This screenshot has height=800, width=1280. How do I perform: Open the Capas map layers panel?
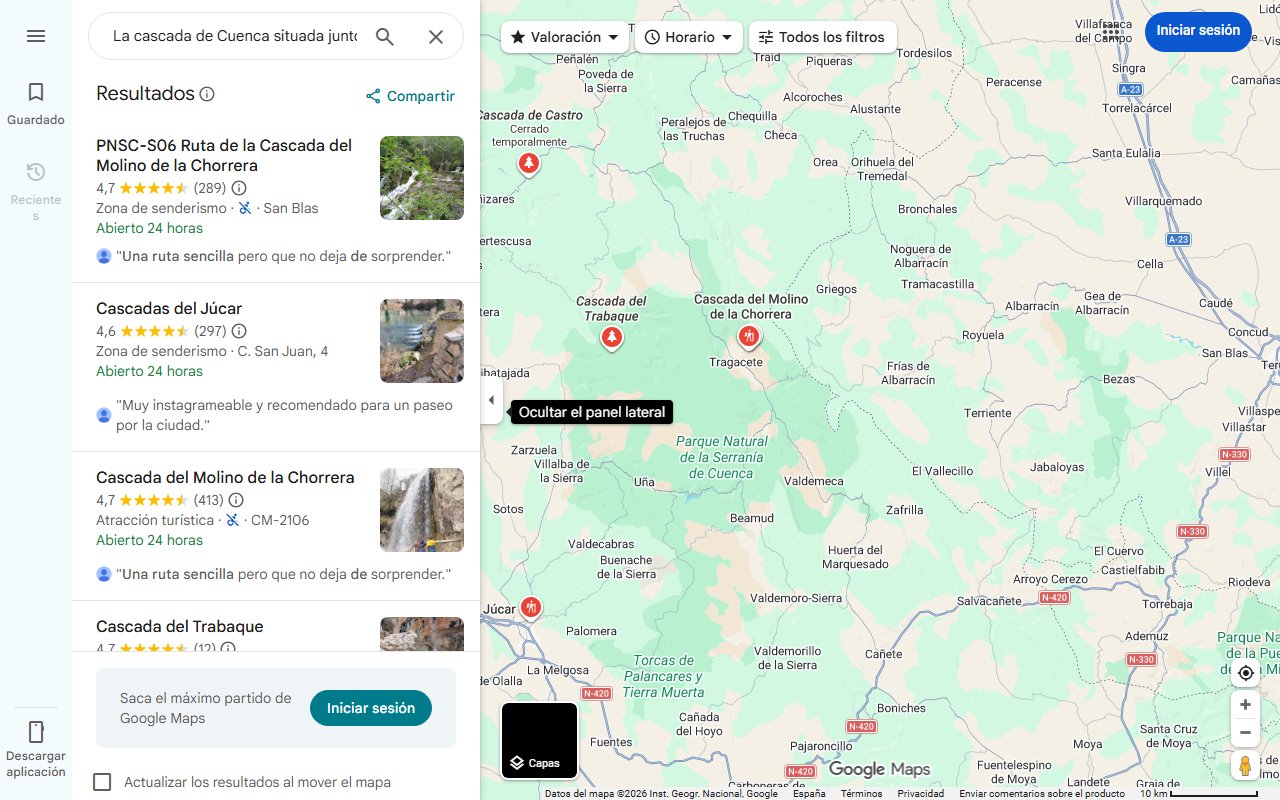tap(538, 740)
